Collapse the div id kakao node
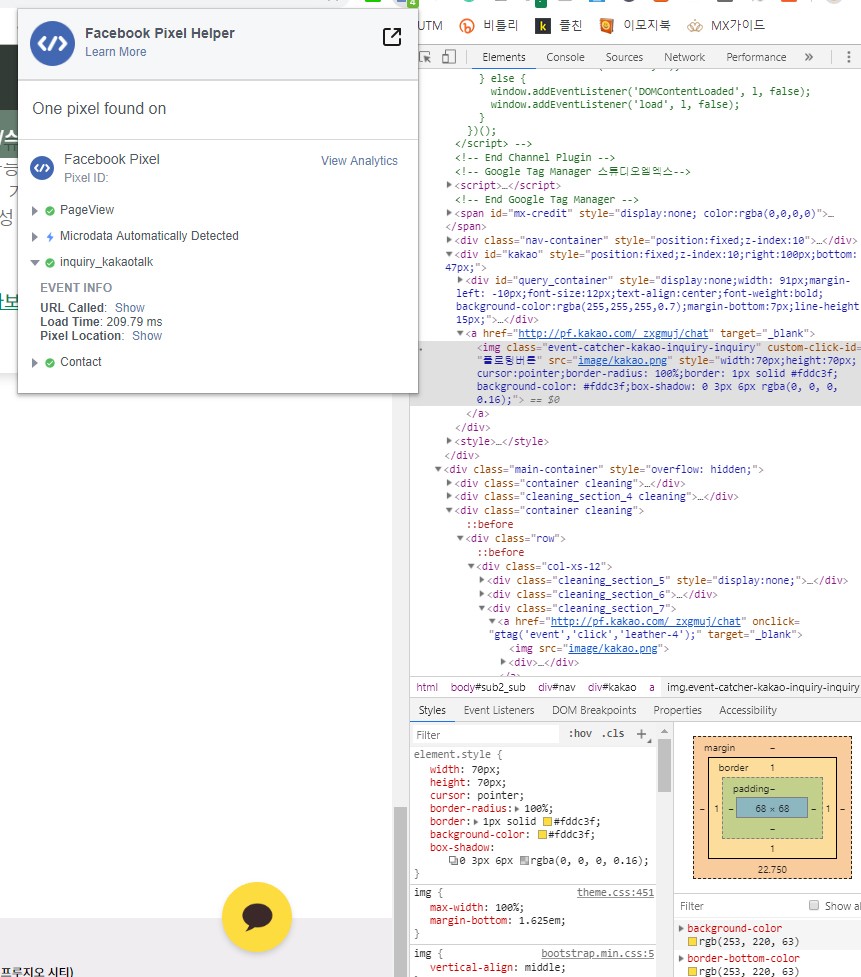The width and height of the screenshot is (861, 977). coord(449,254)
